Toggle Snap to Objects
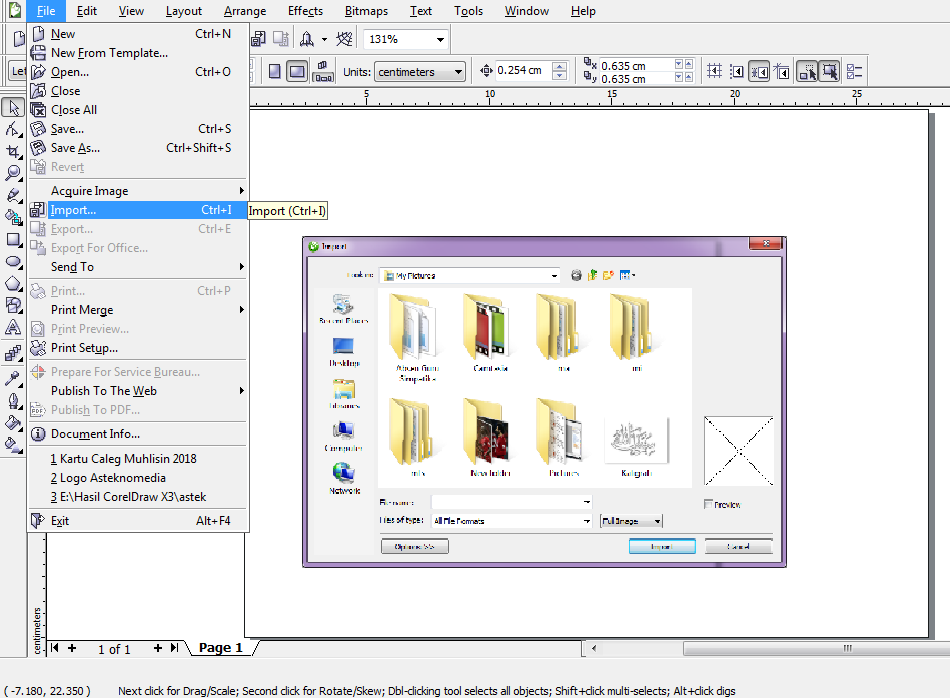 point(759,72)
